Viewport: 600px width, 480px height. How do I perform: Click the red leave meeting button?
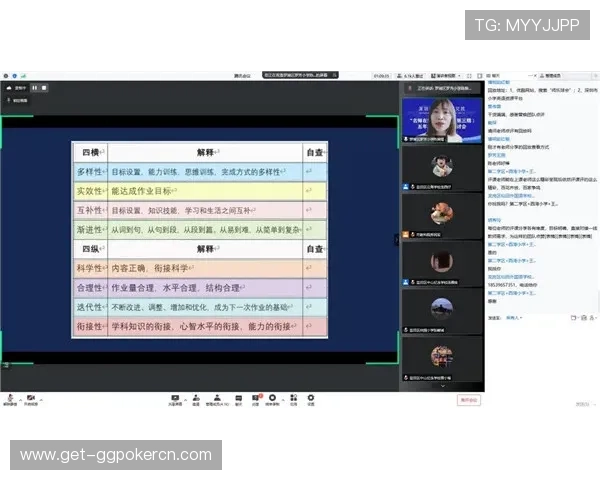coord(469,400)
